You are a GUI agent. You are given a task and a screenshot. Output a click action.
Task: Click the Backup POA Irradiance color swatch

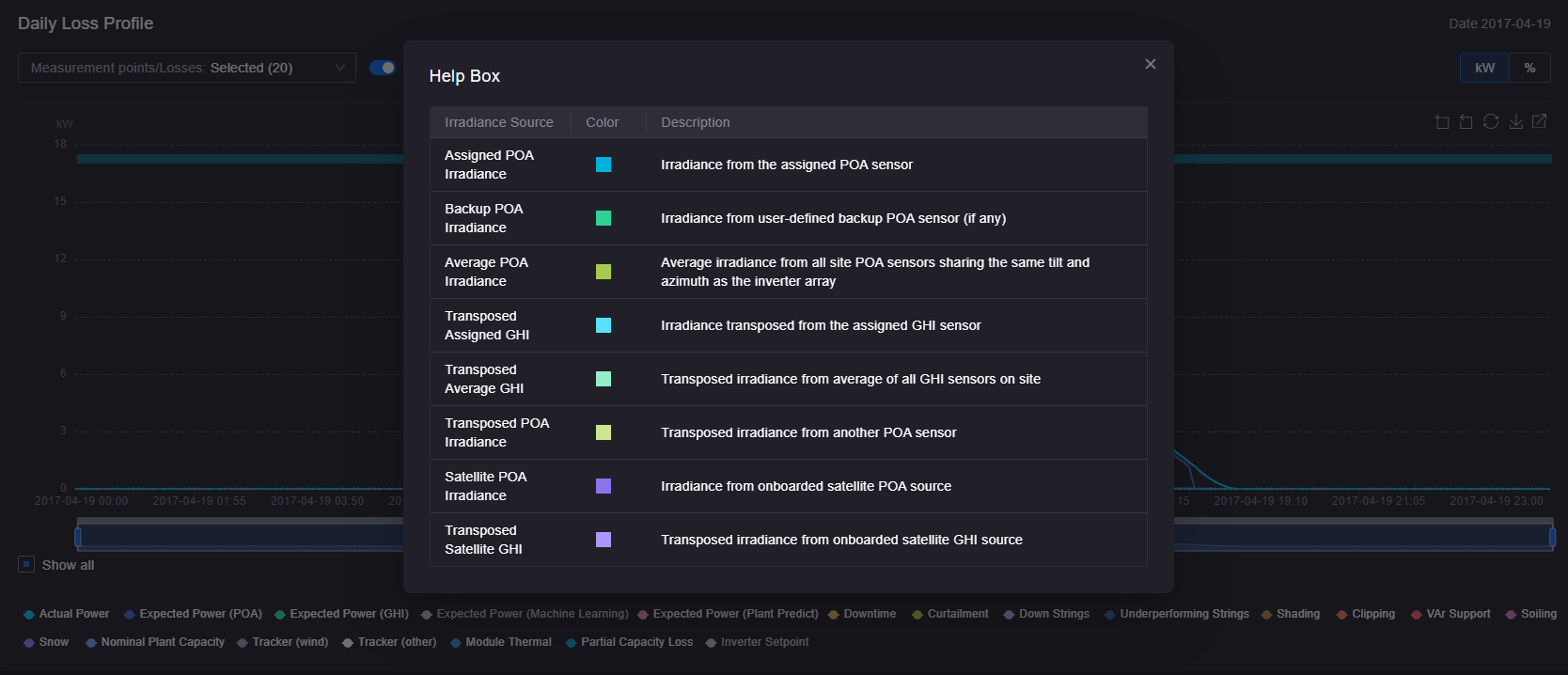(604, 218)
